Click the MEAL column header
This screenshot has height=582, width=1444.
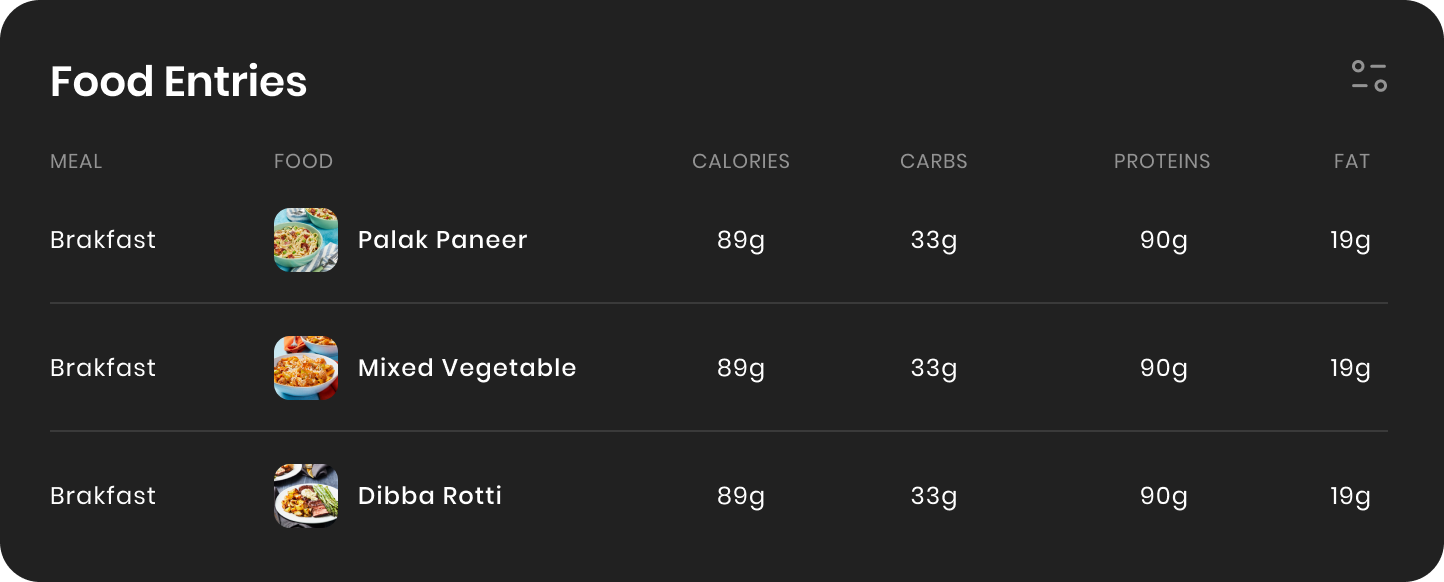(x=76, y=161)
